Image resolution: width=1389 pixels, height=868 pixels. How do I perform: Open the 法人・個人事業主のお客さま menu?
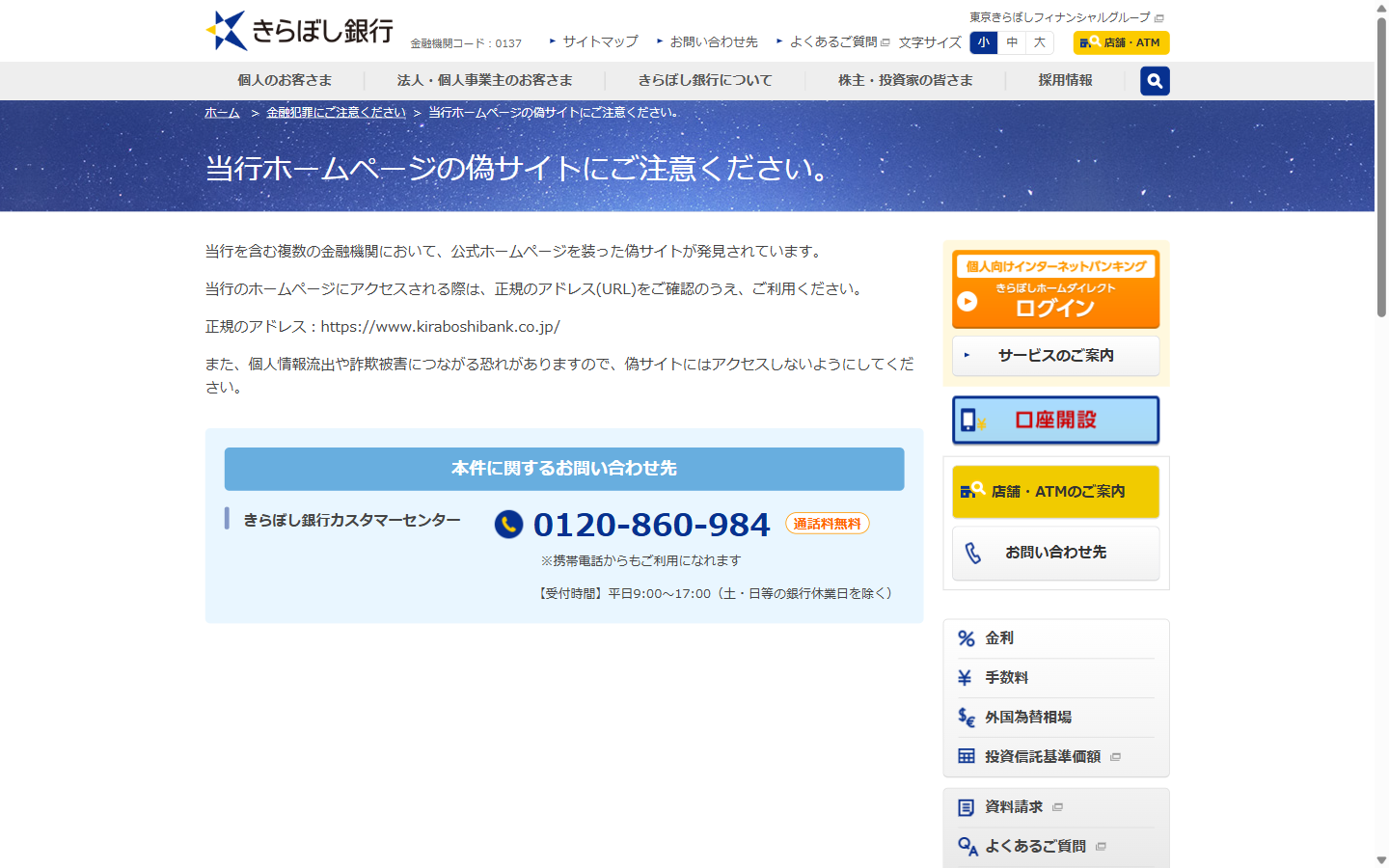click(484, 80)
